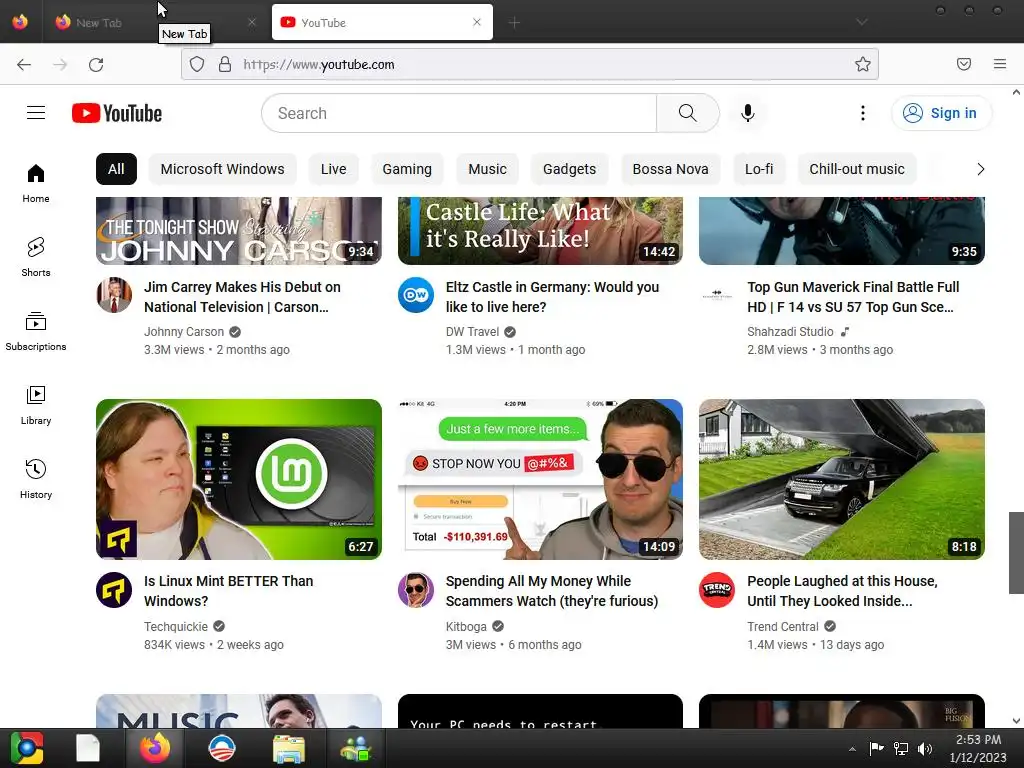Open Chrome from the taskbar

click(27, 748)
